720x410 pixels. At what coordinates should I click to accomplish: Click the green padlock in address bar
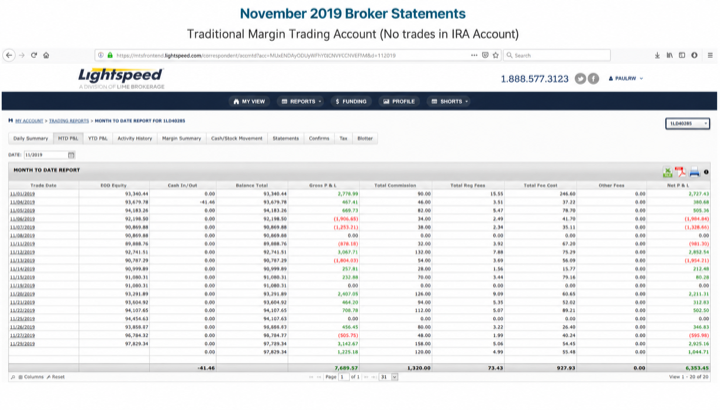110,55
